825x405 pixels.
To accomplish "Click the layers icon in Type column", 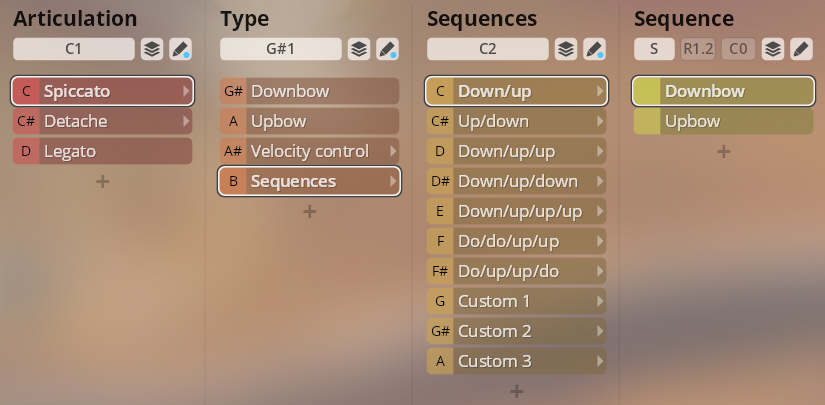I will pos(358,49).
